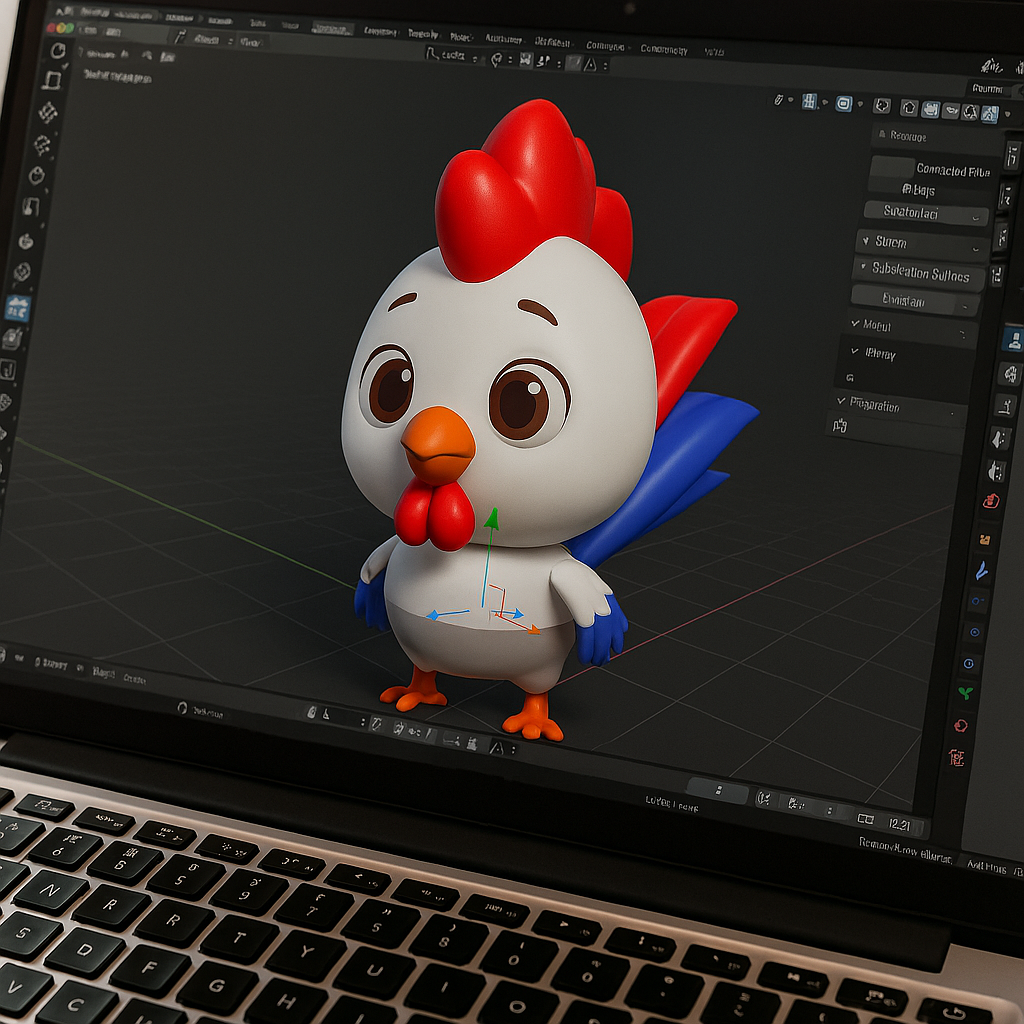The height and width of the screenshot is (1024, 1024).
Task: Click the triangle icon in the bottom toolbar
Action: (496, 748)
